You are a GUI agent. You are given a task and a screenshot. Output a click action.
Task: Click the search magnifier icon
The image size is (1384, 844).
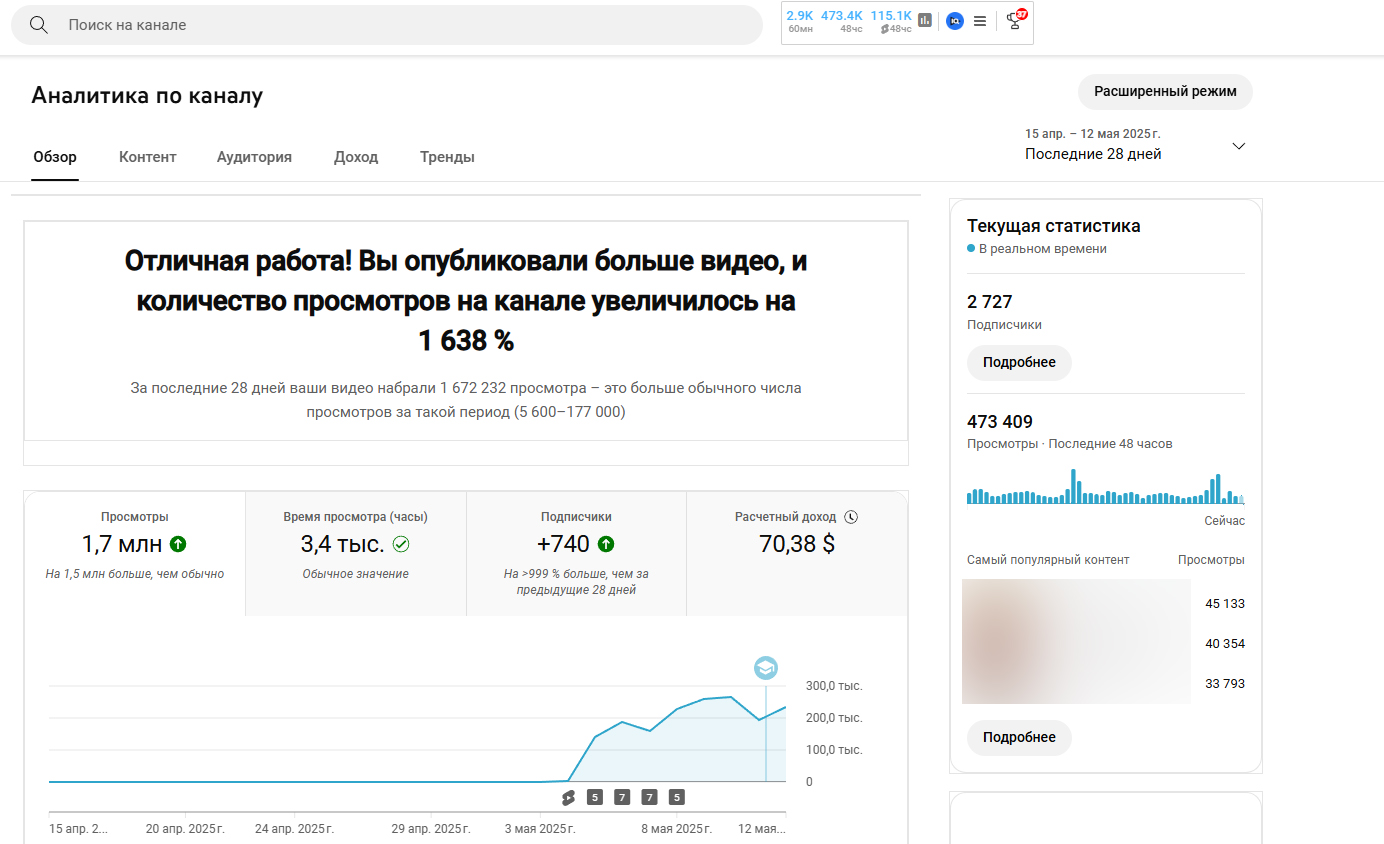39,25
